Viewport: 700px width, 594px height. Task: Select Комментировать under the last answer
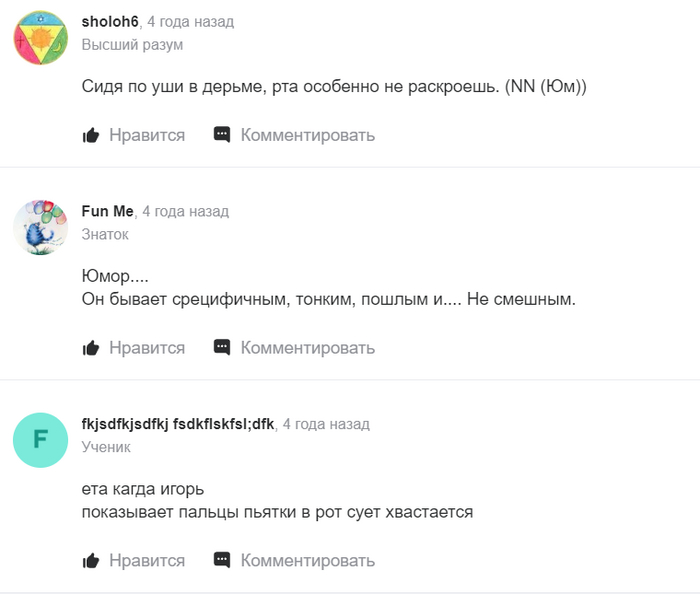pos(308,561)
